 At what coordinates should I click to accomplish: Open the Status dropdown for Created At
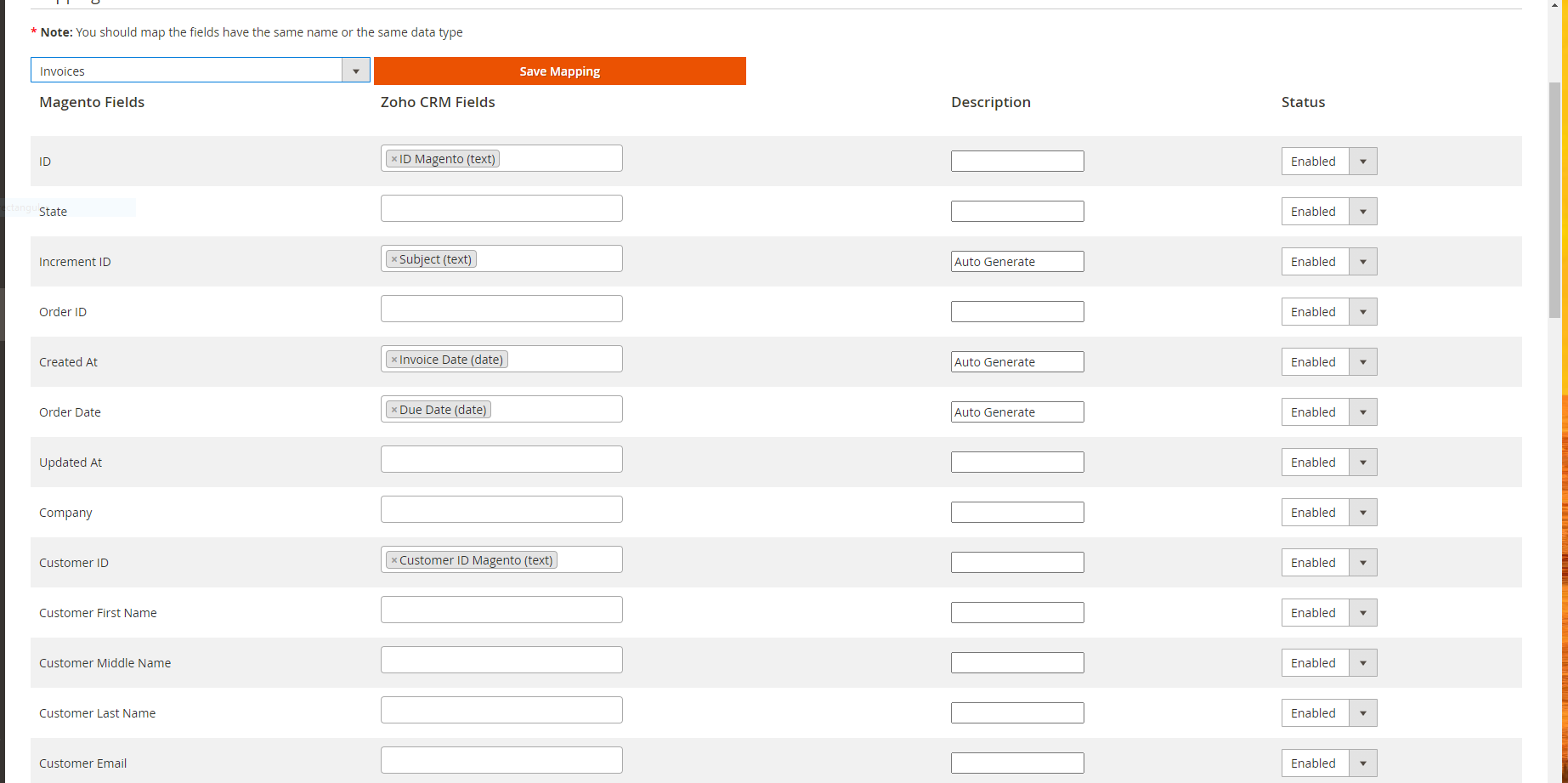click(x=1362, y=361)
